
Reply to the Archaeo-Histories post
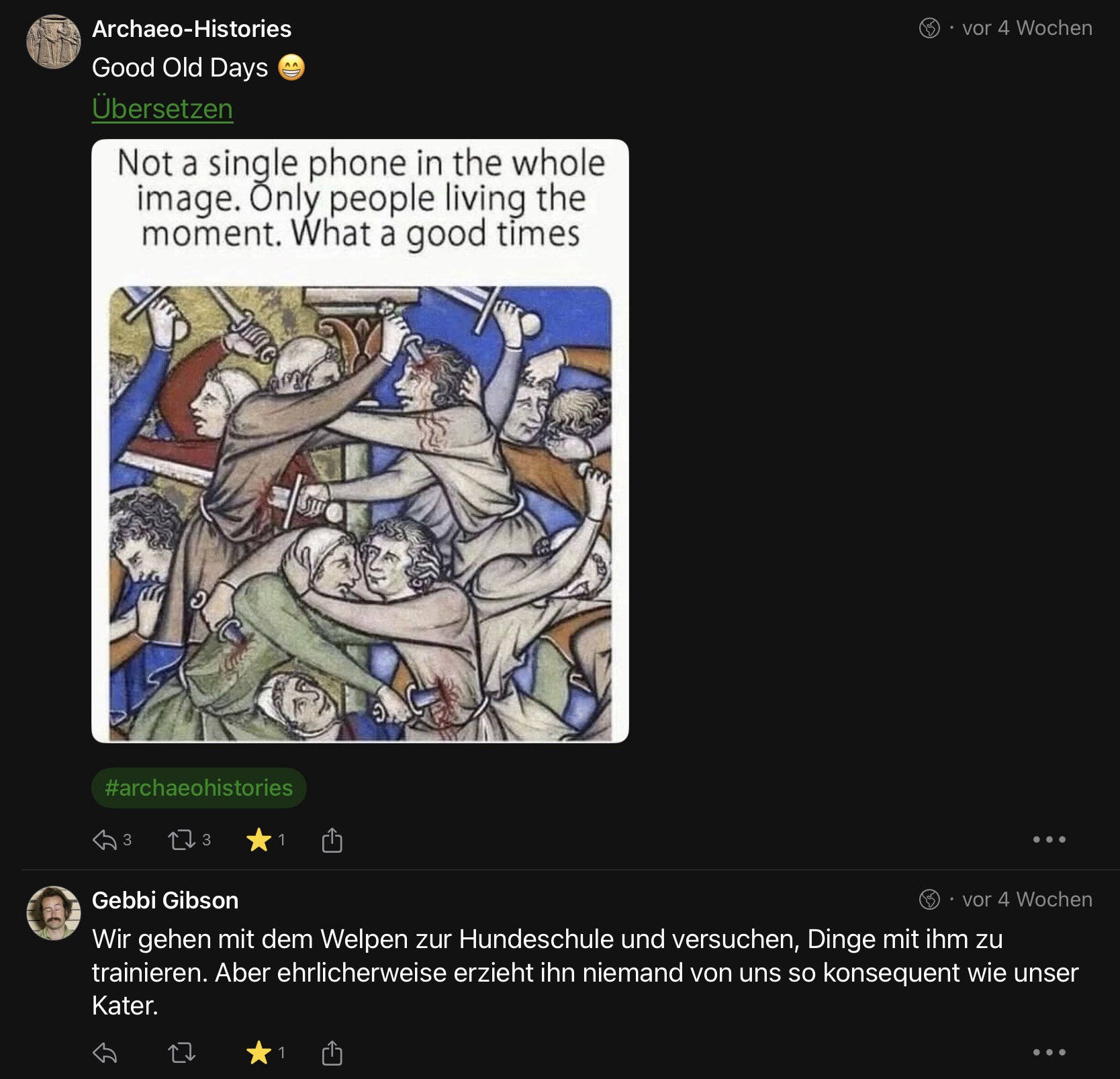[105, 840]
